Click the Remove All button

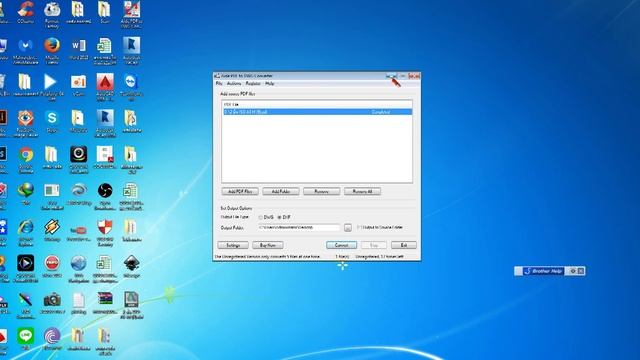coord(362,191)
